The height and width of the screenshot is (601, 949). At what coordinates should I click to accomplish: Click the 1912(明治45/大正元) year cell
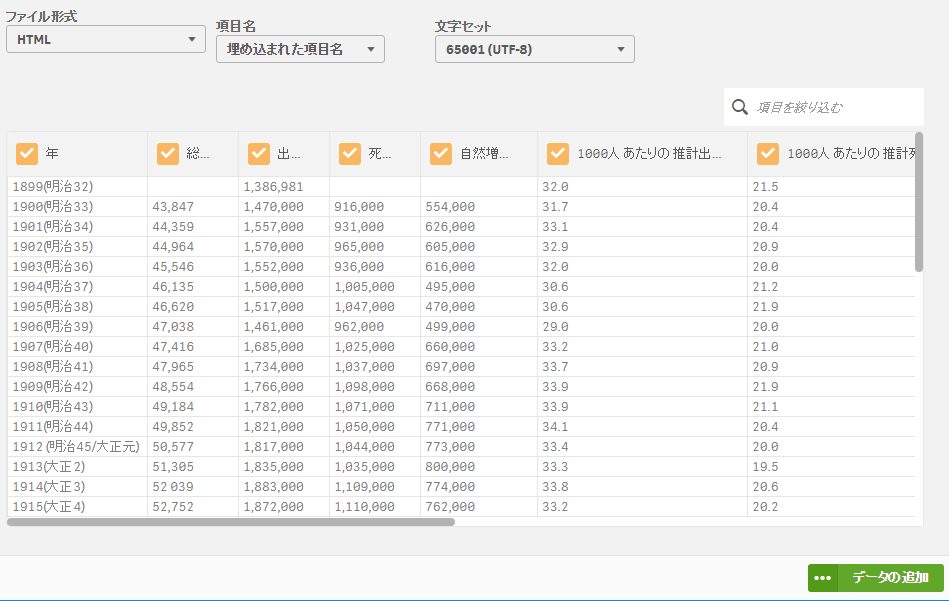click(76, 447)
